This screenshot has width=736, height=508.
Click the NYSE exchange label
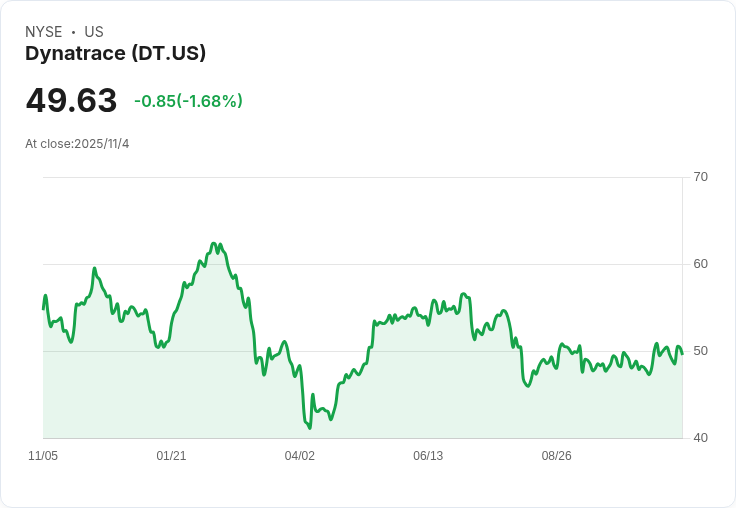tap(43, 32)
